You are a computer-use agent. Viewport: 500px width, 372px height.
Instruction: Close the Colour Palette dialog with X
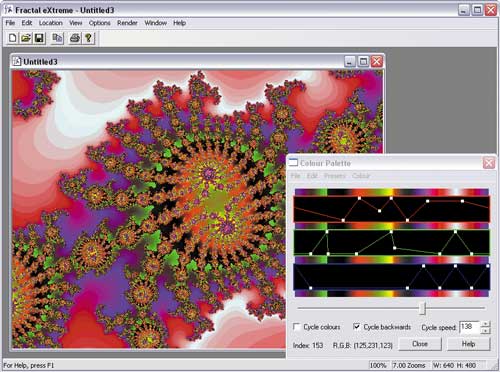point(489,163)
